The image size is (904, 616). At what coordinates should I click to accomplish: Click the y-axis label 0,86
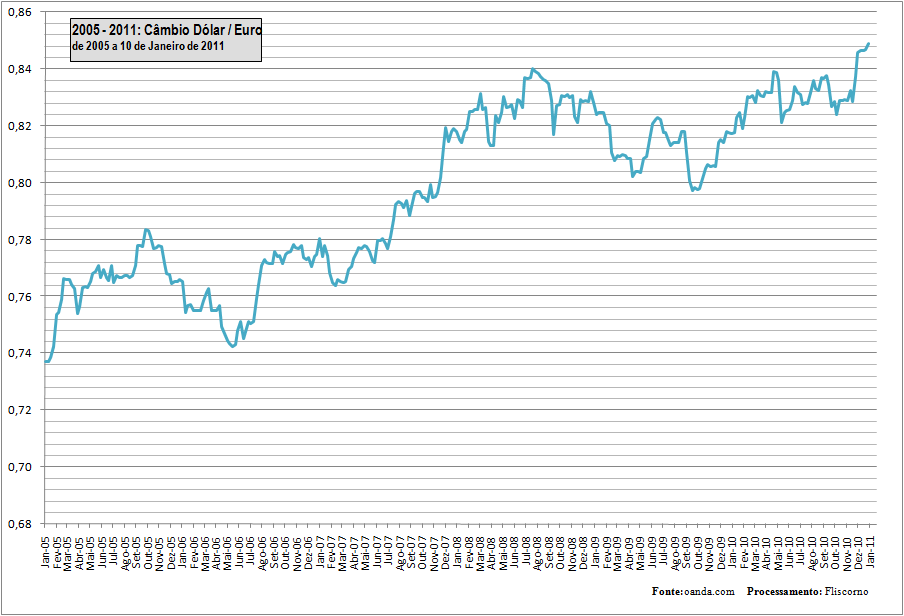coord(20,12)
